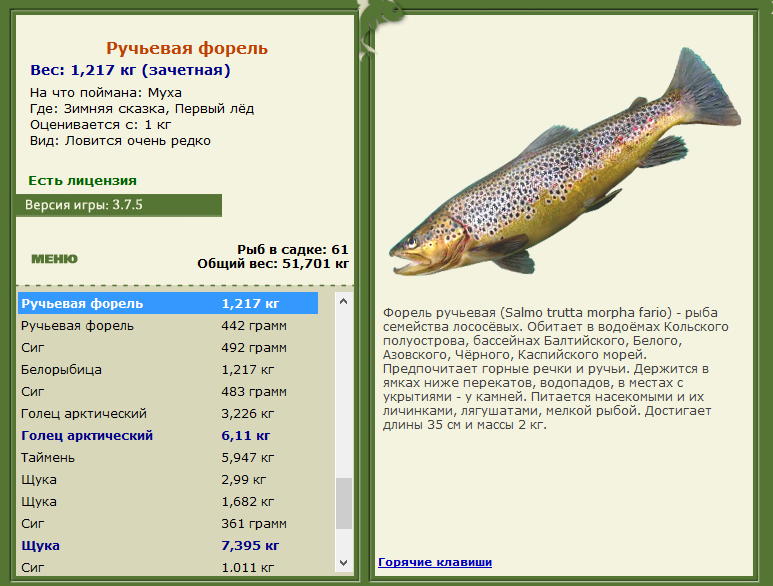Select Голец арктический 3,226 кг row

point(168,414)
